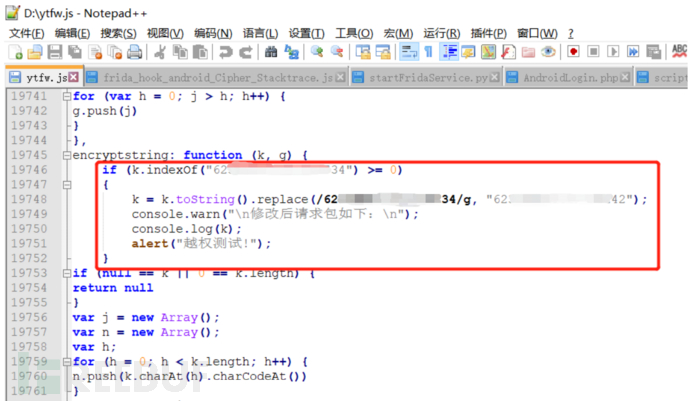
Task: Open the 编辑(E) menu
Action: 72,33
